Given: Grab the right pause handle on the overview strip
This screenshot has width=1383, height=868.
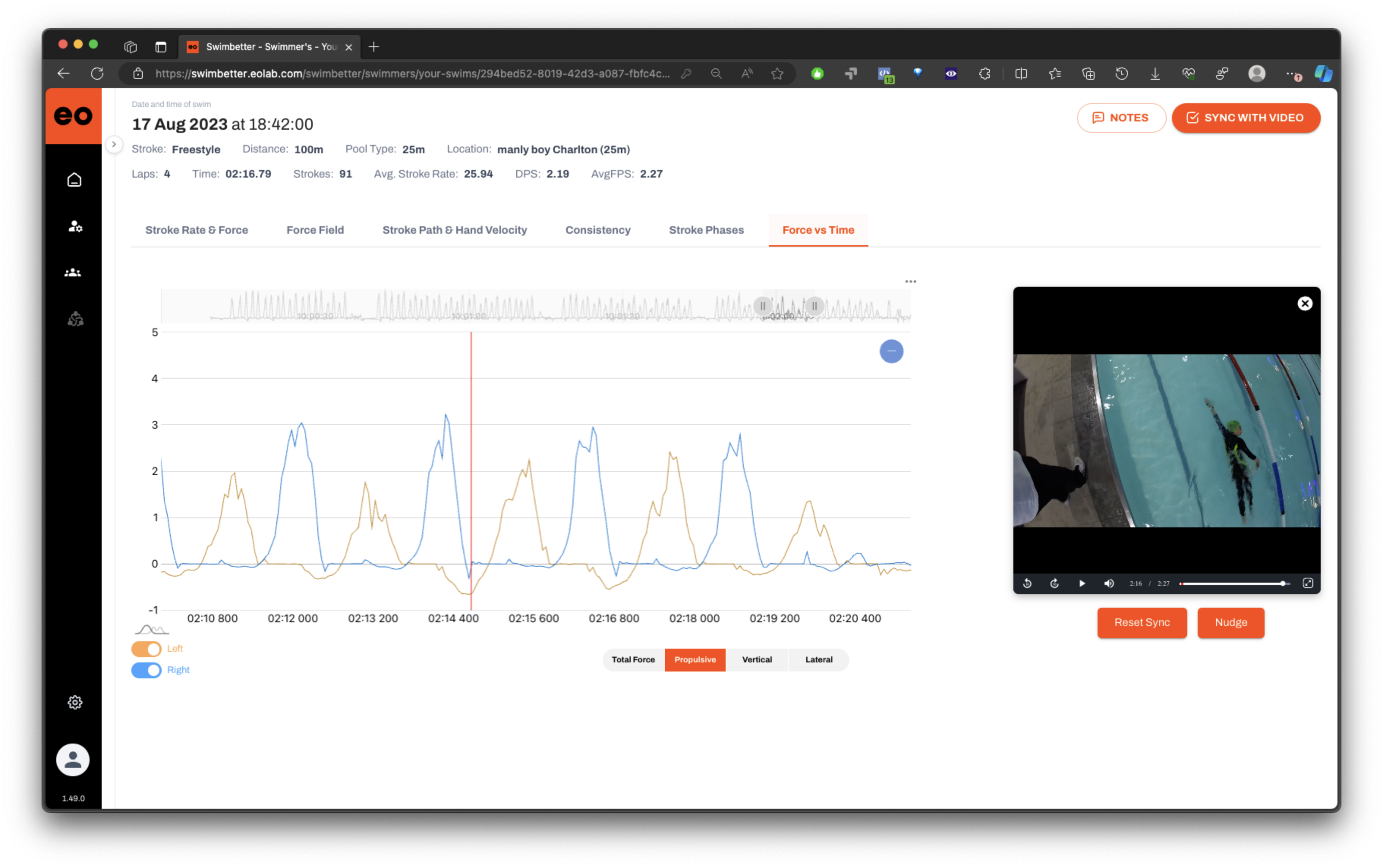Looking at the screenshot, I should (814, 306).
